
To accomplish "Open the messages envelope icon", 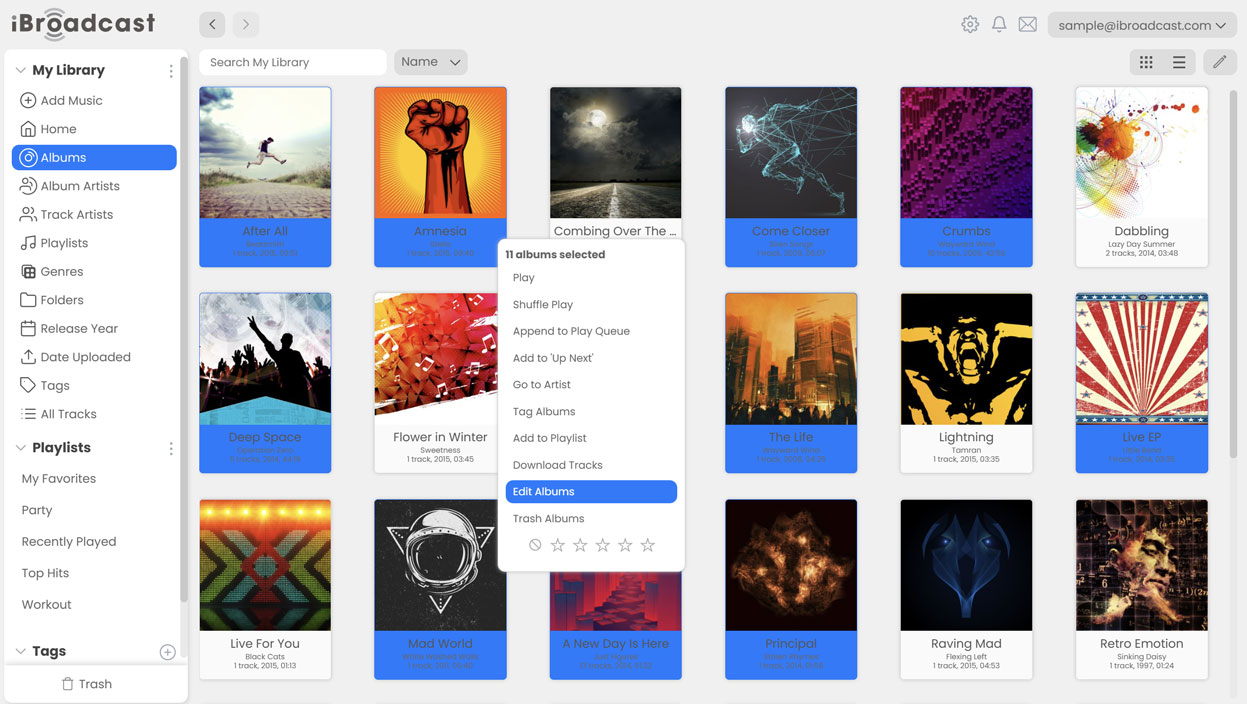I will 1027,25.
